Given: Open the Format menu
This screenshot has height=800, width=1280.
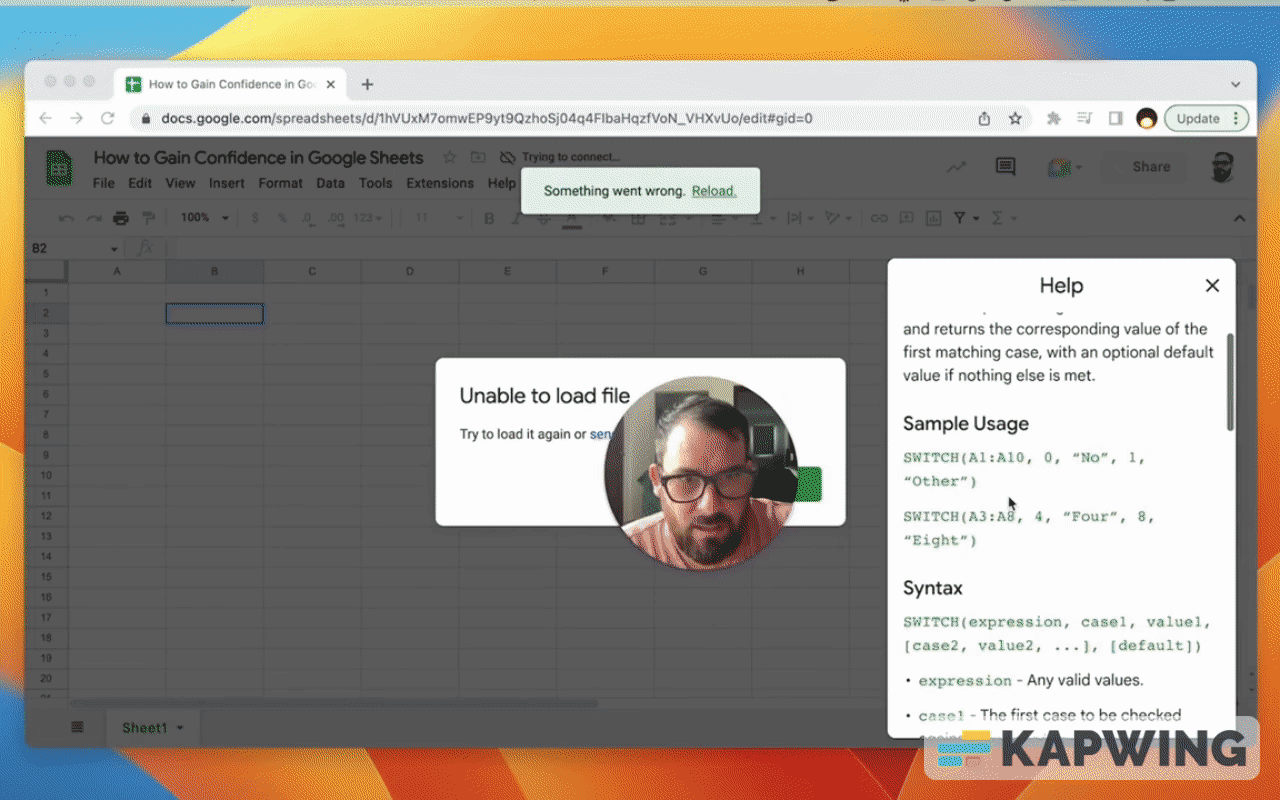Looking at the screenshot, I should point(280,183).
